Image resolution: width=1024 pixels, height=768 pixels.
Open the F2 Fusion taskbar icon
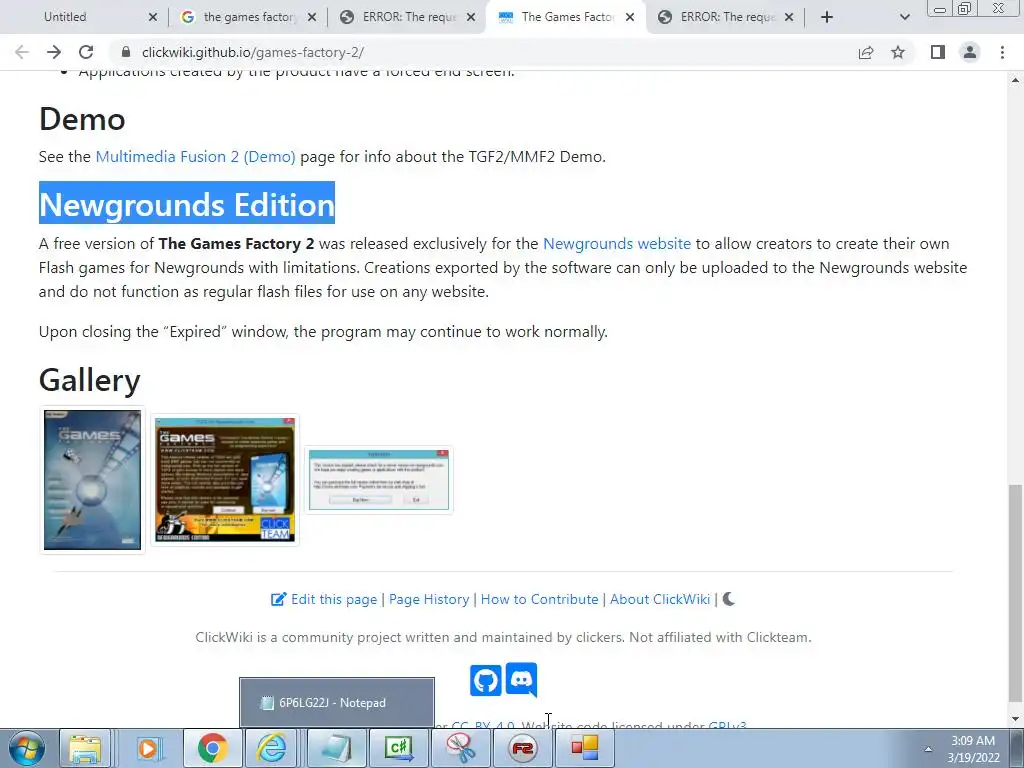point(523,748)
